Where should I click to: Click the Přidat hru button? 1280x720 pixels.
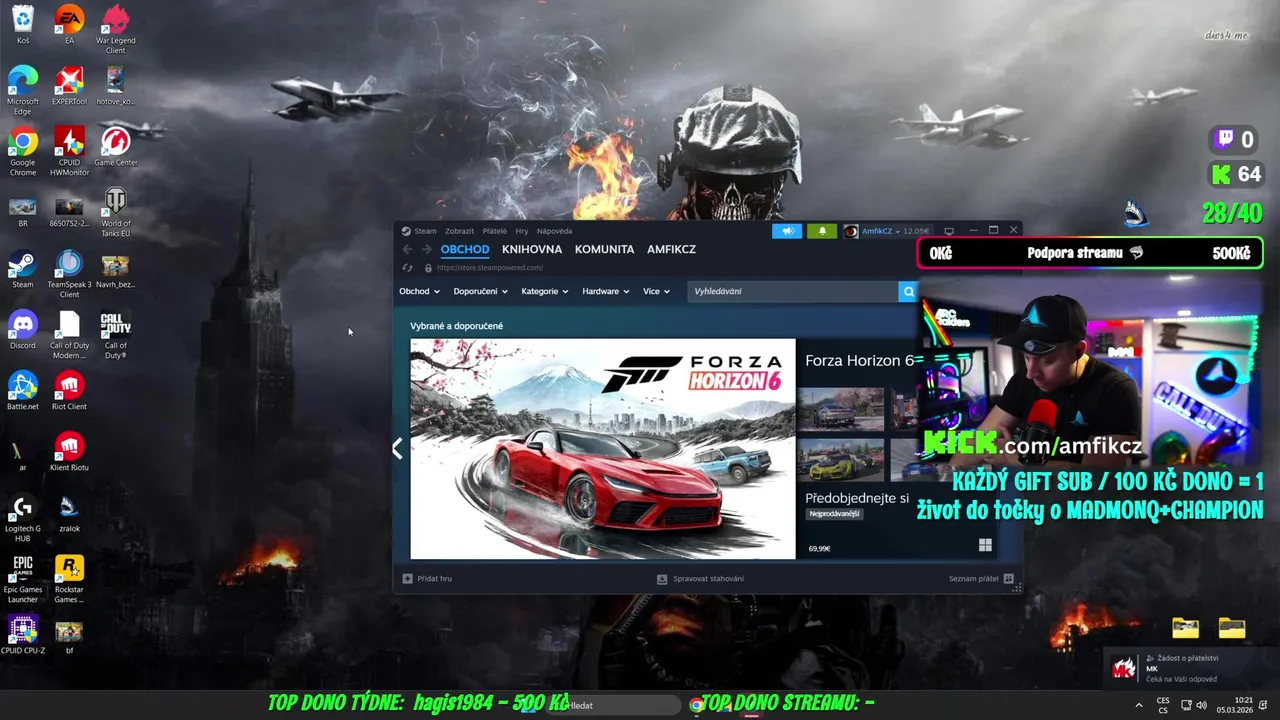click(427, 579)
